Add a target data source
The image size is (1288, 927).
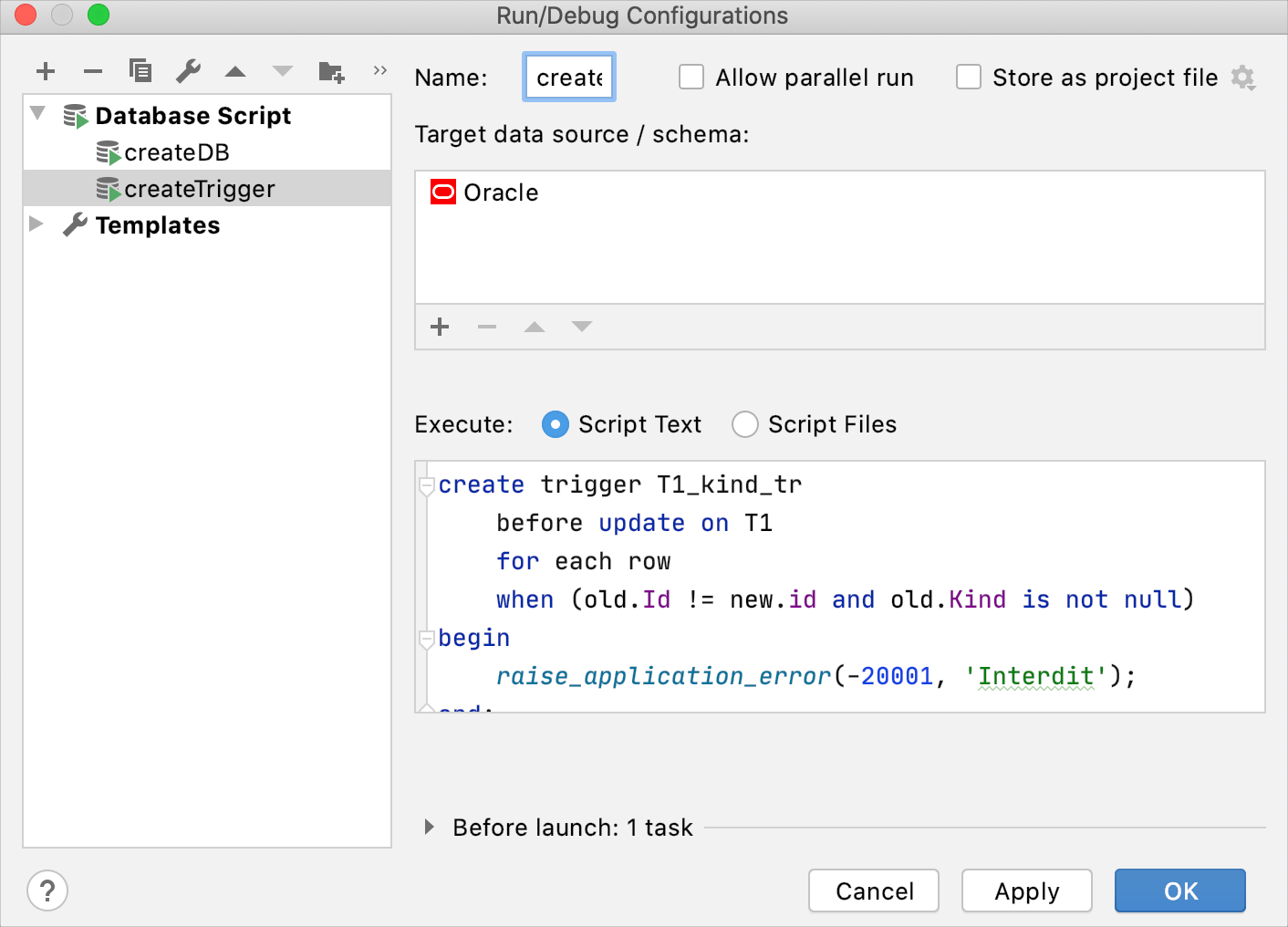coord(440,327)
